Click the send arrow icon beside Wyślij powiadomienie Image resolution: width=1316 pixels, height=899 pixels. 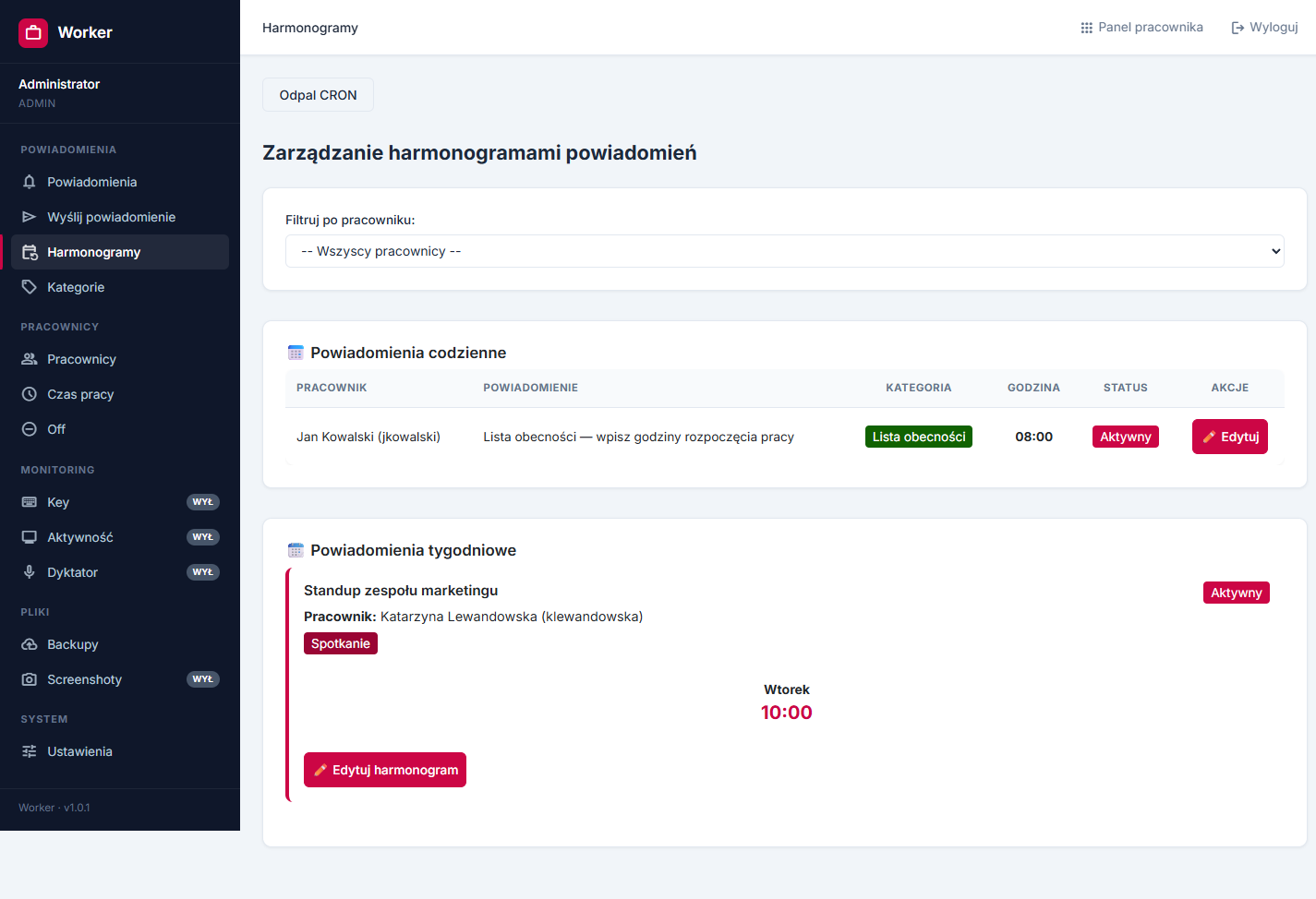point(30,217)
